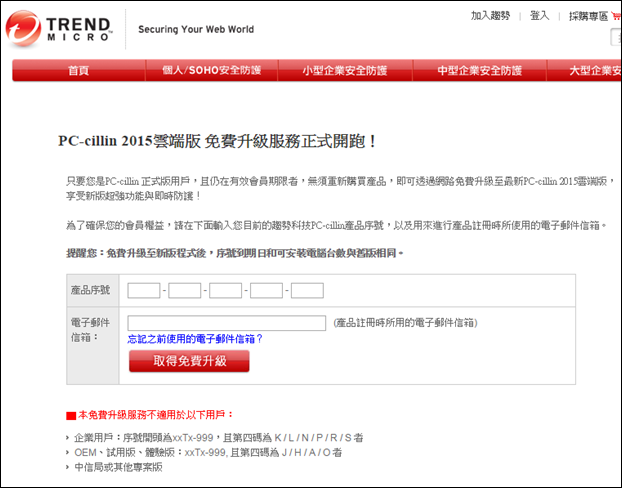Click the 登入 link

[539, 16]
